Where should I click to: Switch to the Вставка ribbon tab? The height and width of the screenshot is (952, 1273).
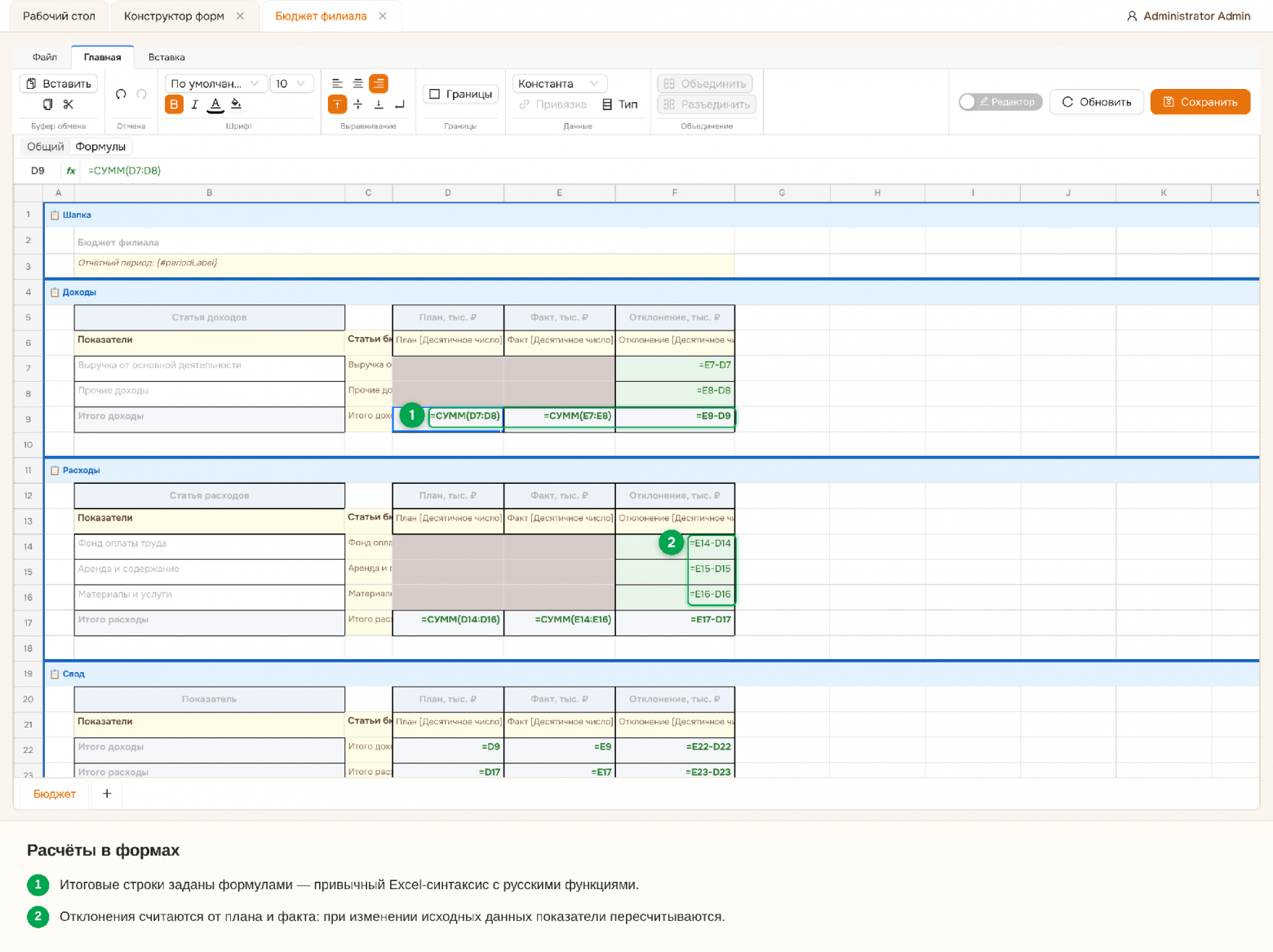tap(166, 57)
